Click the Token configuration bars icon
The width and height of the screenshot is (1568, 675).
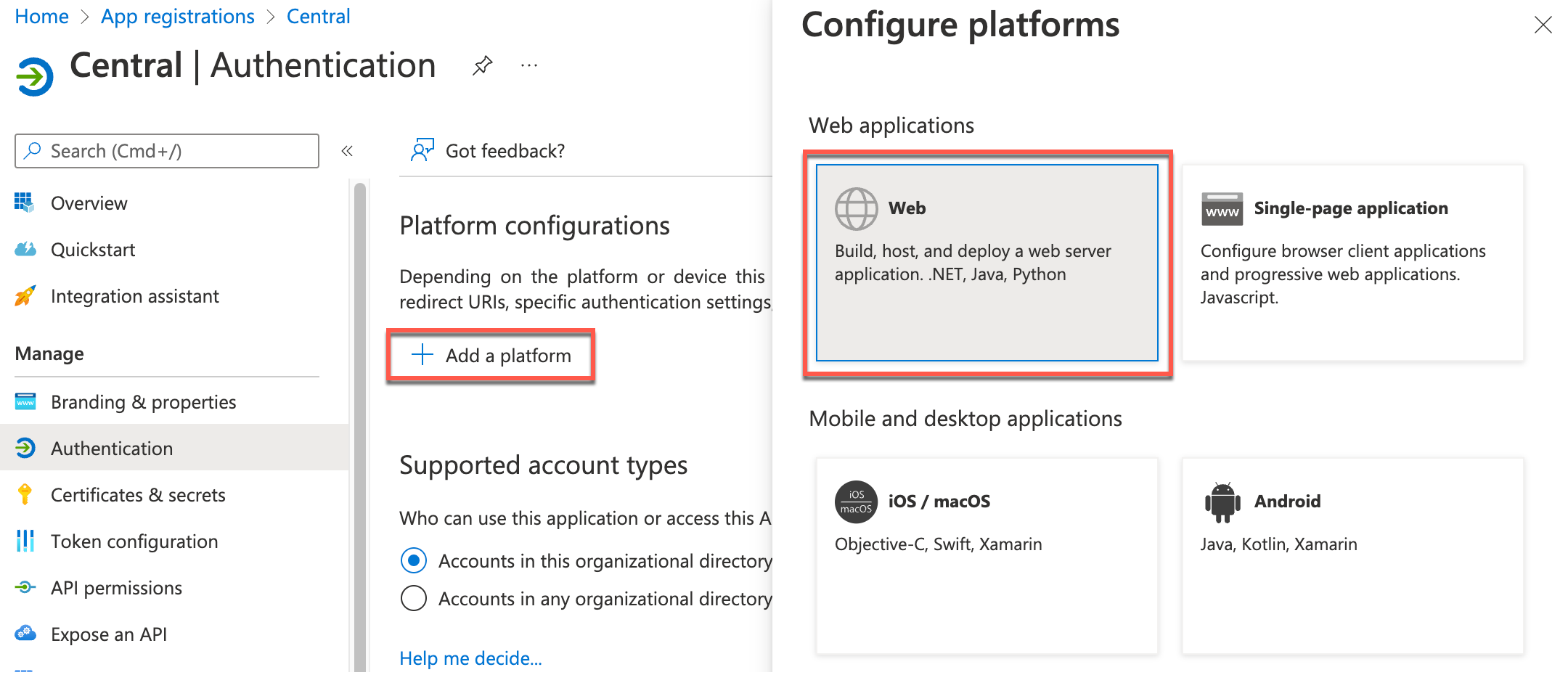coord(25,541)
